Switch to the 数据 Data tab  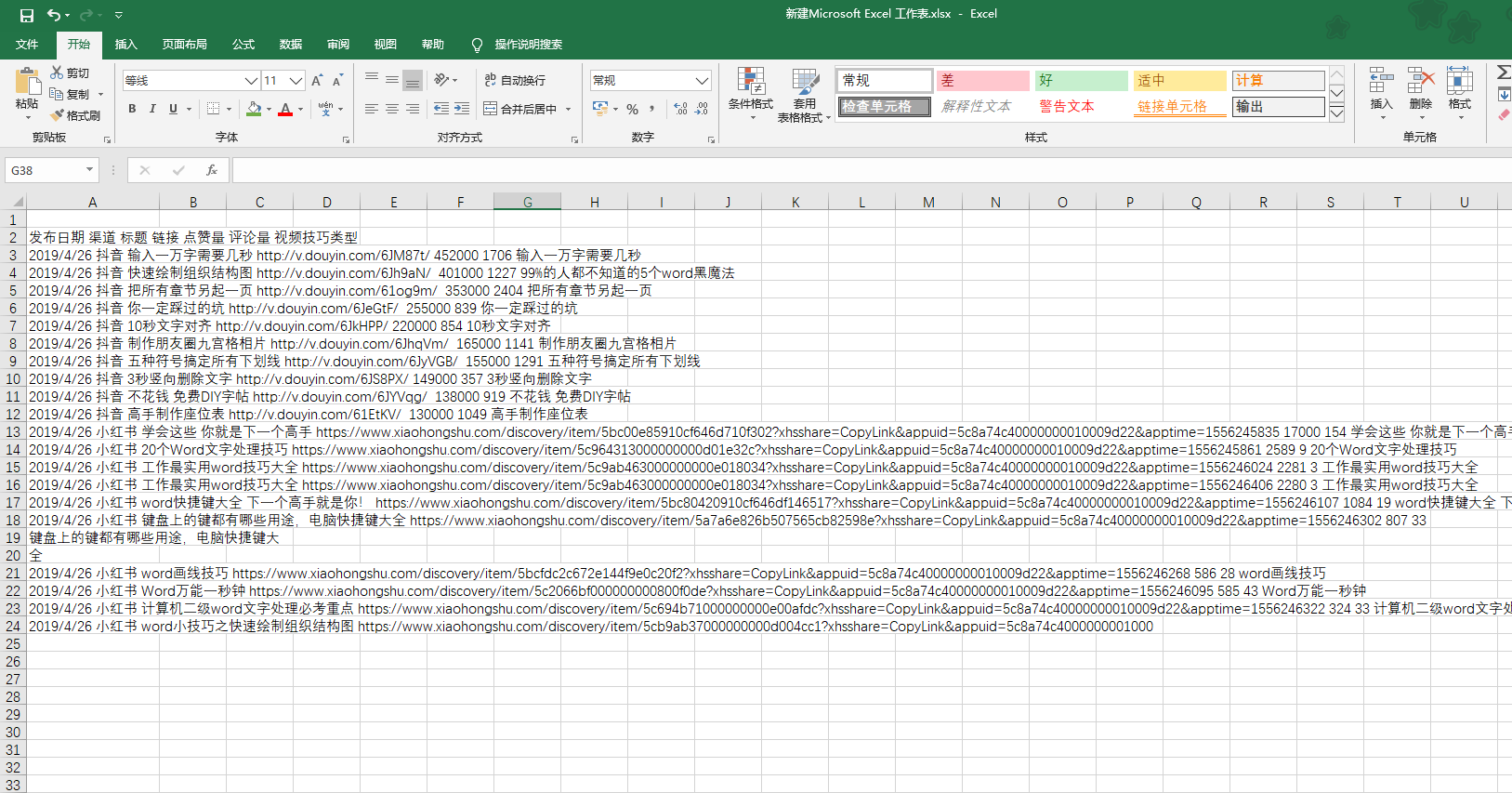pos(291,45)
